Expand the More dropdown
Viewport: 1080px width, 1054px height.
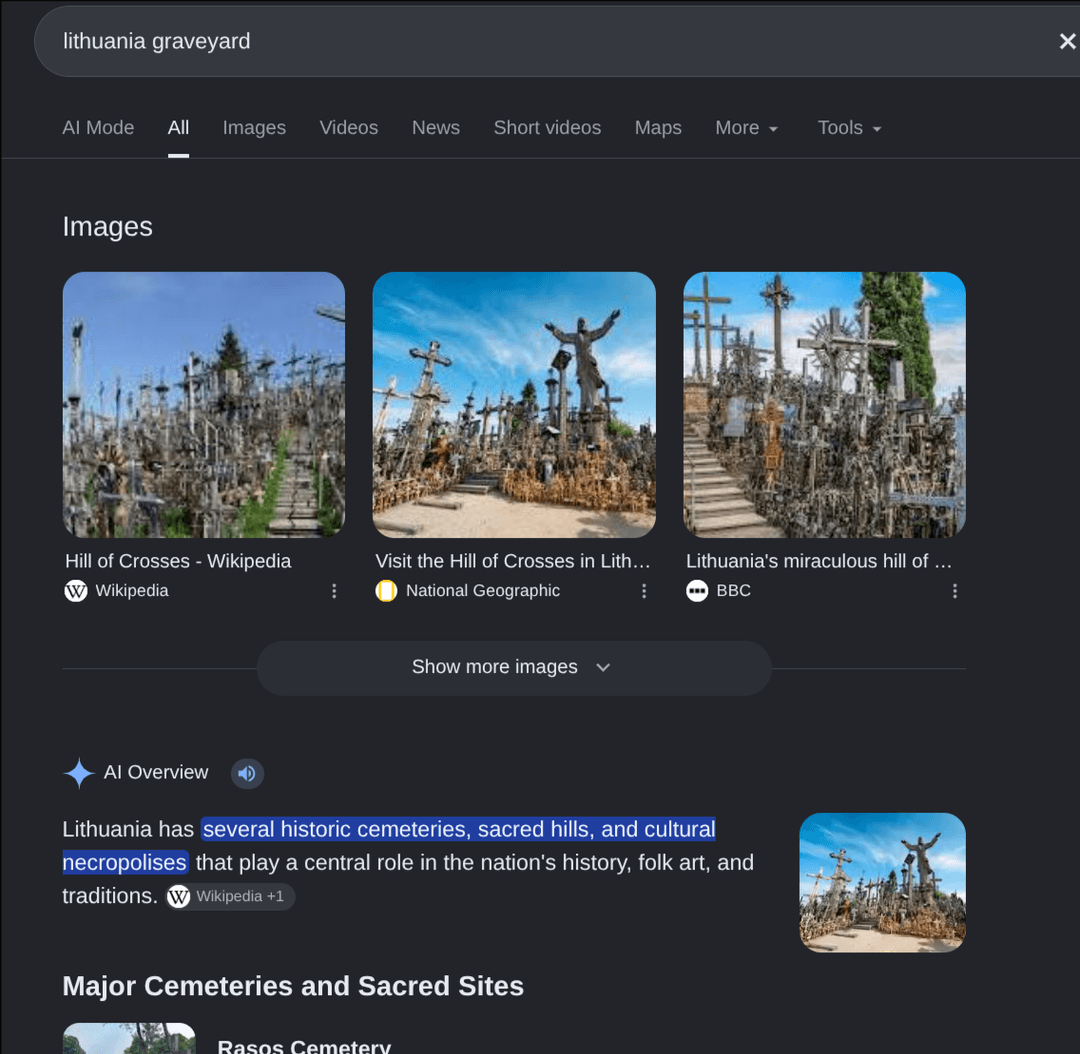747,127
